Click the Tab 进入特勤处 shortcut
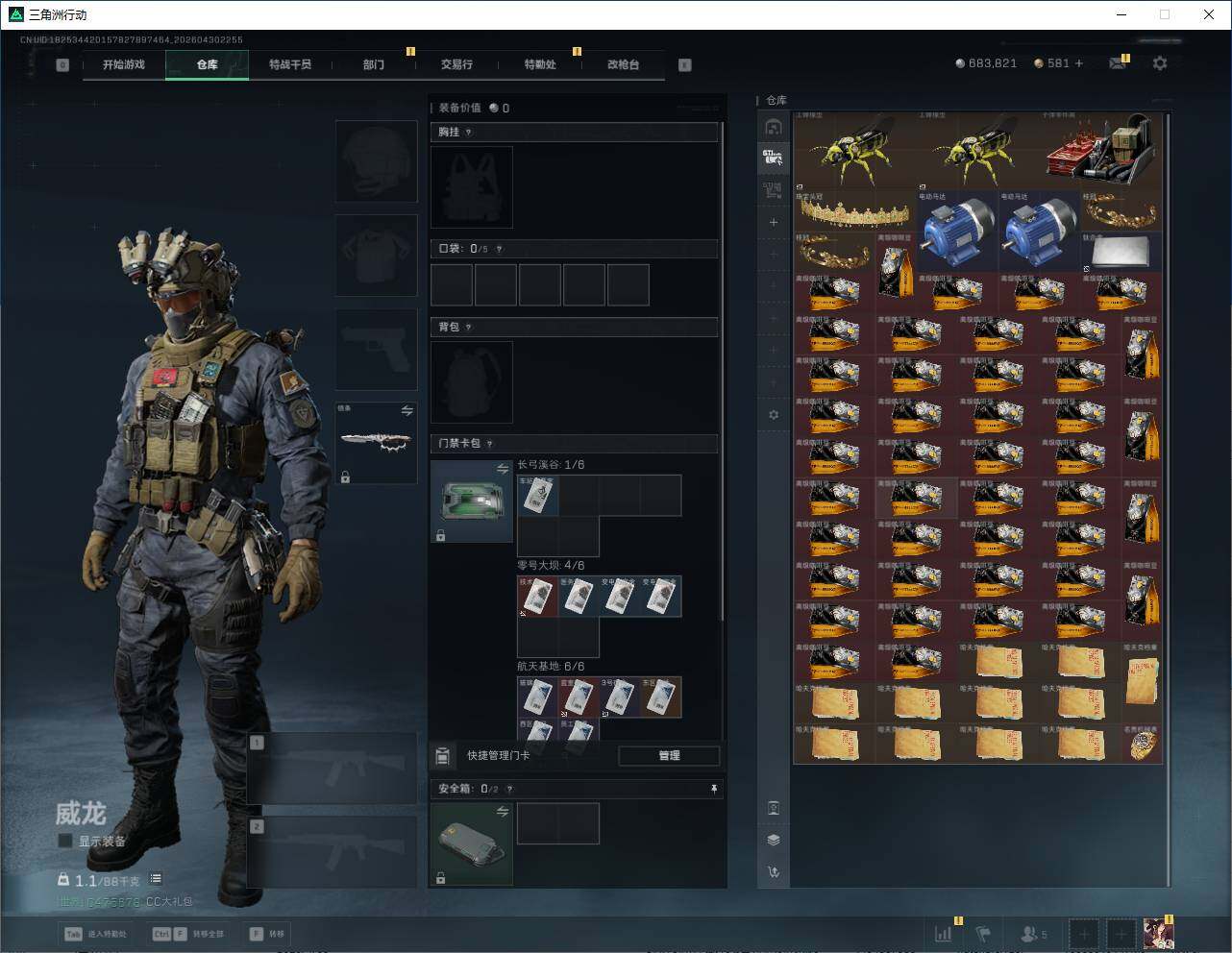This screenshot has height=953, width=1232. pos(94,934)
